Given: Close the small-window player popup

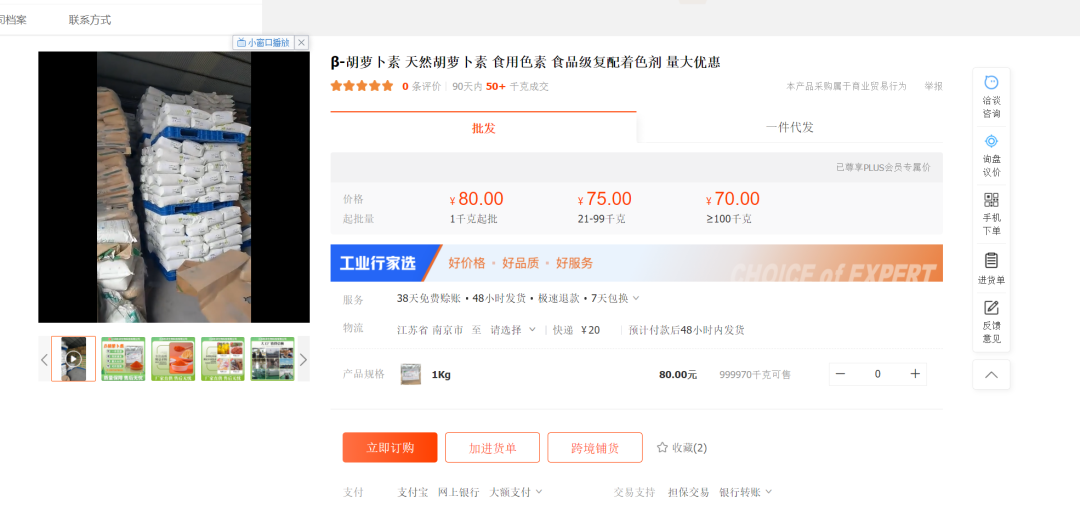Looking at the screenshot, I should tap(301, 43).
